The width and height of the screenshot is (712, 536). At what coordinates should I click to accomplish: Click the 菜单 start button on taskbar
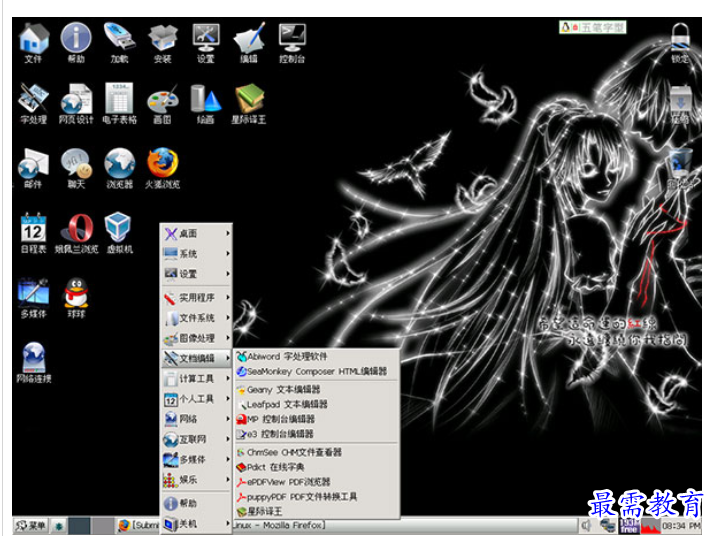pyautogui.click(x=30, y=526)
